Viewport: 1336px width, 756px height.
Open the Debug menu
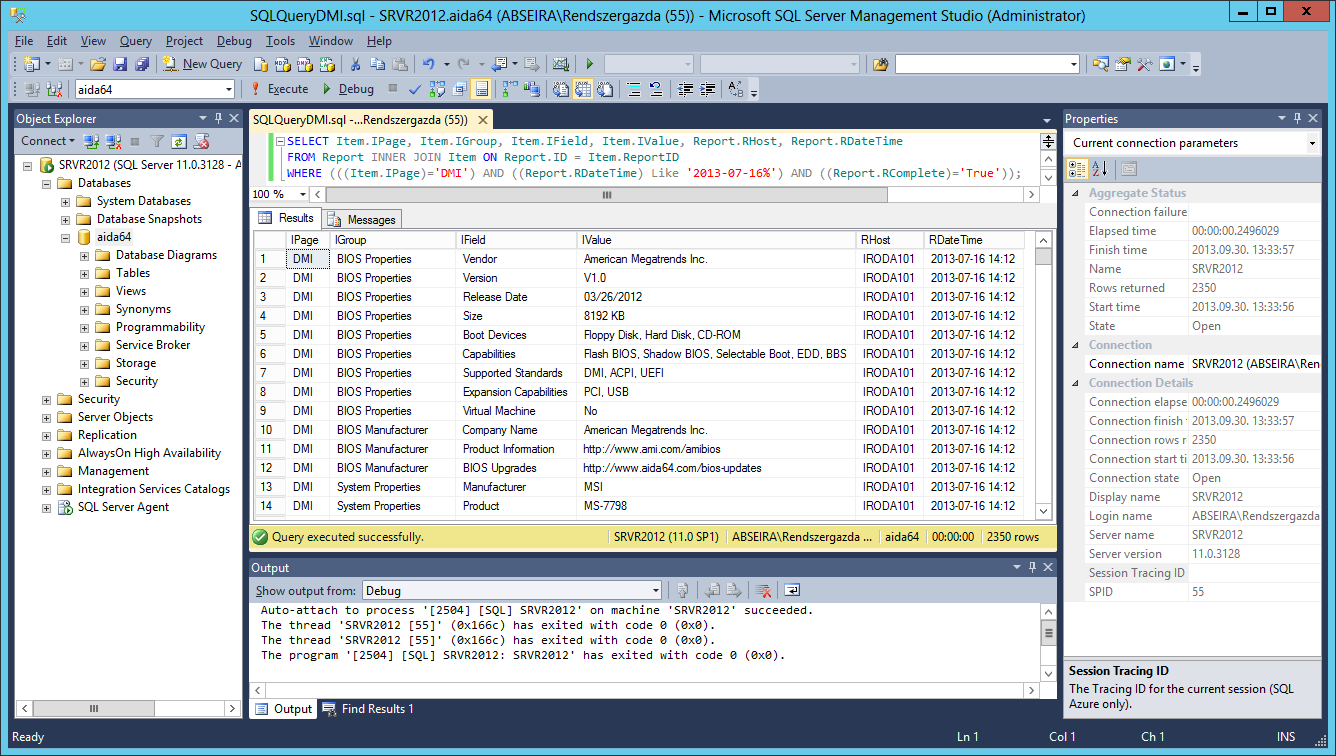(x=234, y=41)
